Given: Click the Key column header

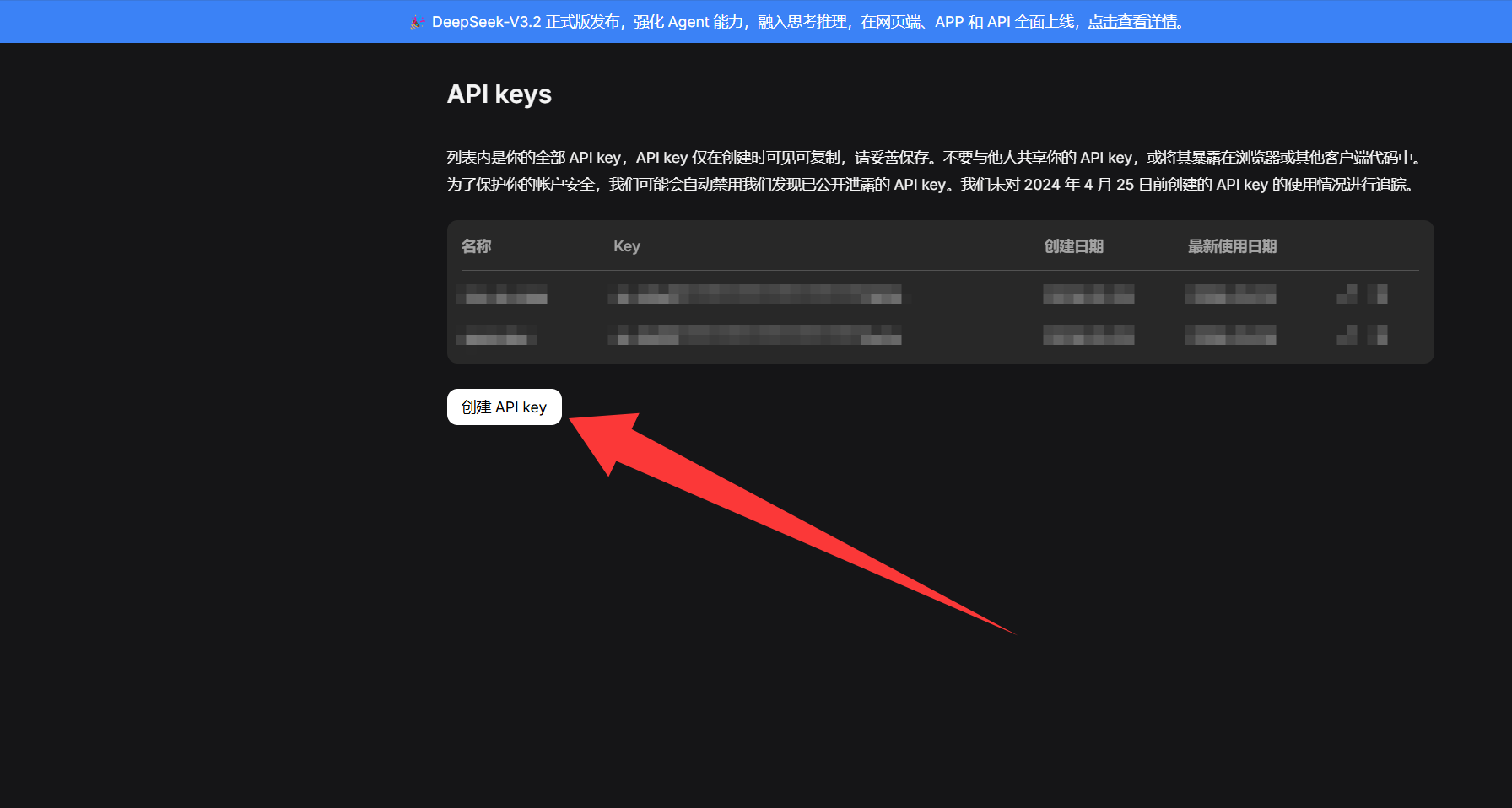Looking at the screenshot, I should tap(626, 246).
